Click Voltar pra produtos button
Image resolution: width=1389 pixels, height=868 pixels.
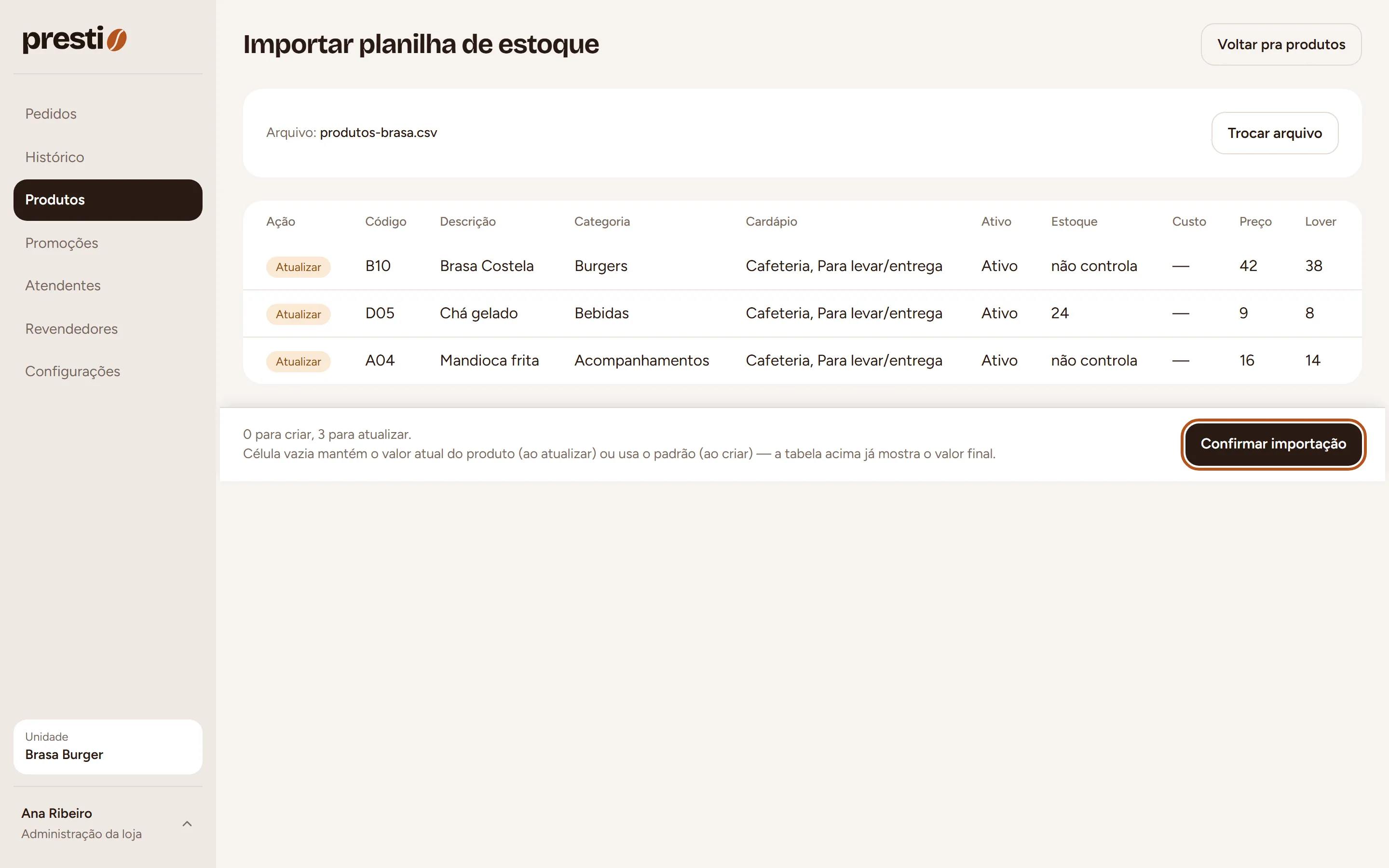1280,44
